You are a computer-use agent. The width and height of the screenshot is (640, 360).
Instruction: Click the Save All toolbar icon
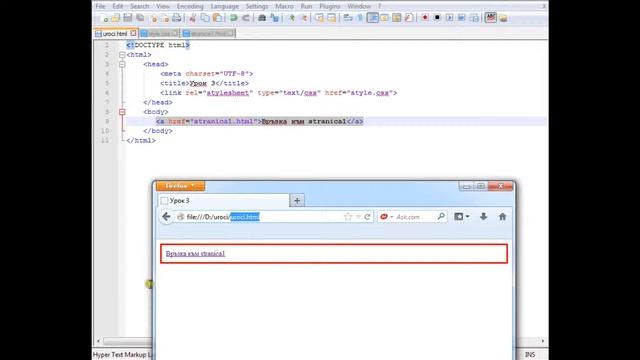click(140, 18)
